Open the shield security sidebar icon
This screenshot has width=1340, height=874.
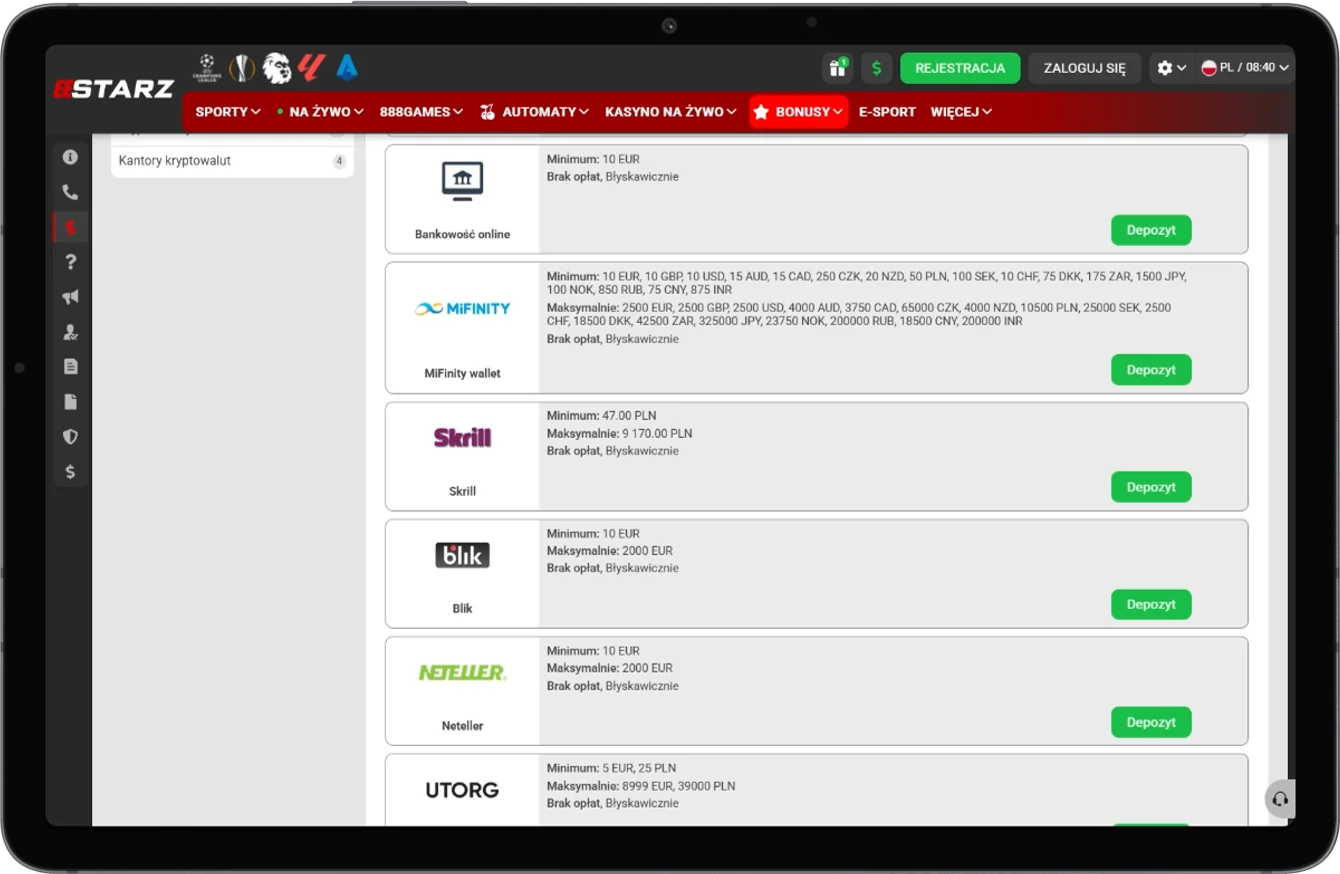click(70, 437)
